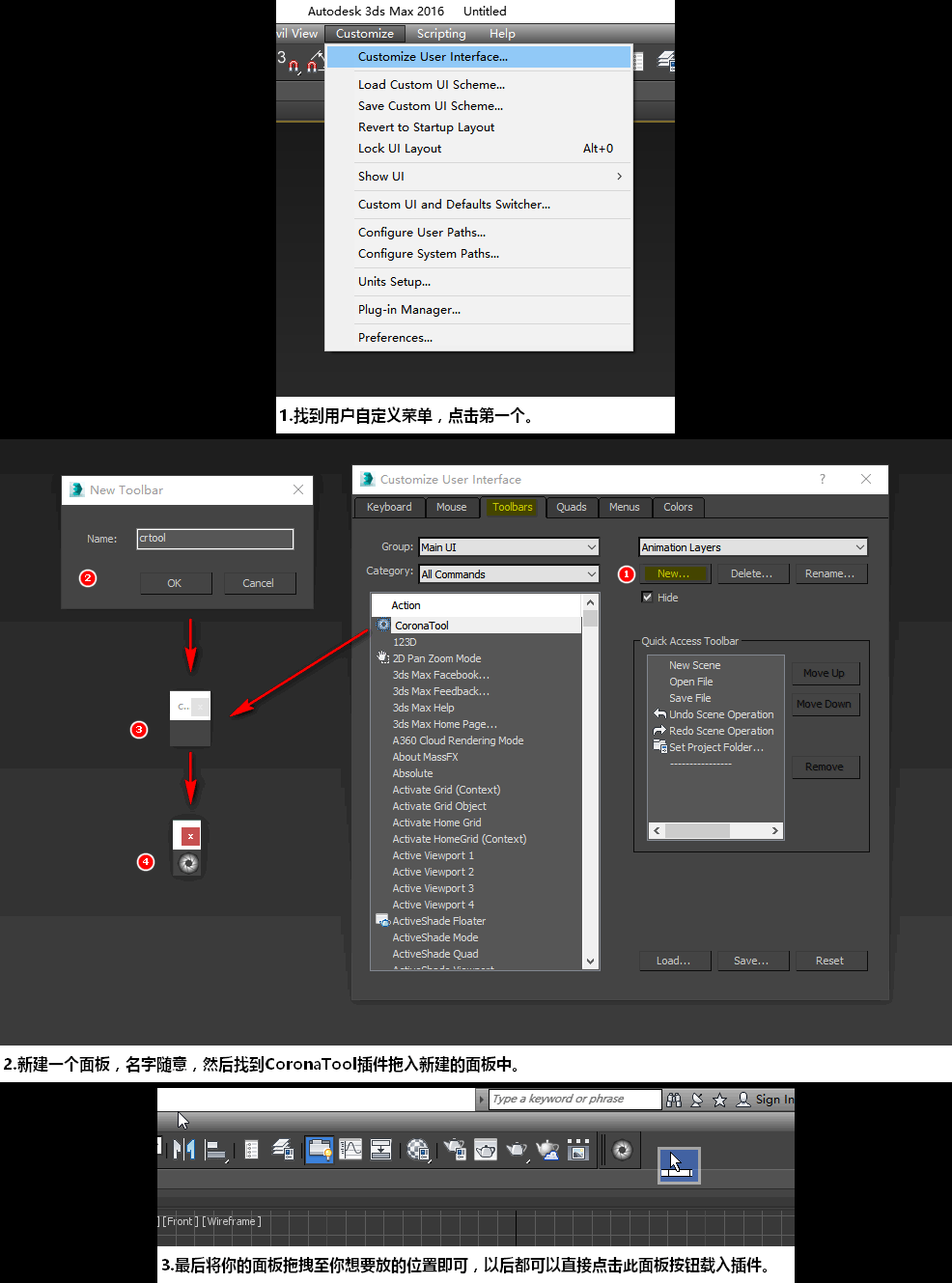Open the Layer Explorer icon

(284, 1150)
